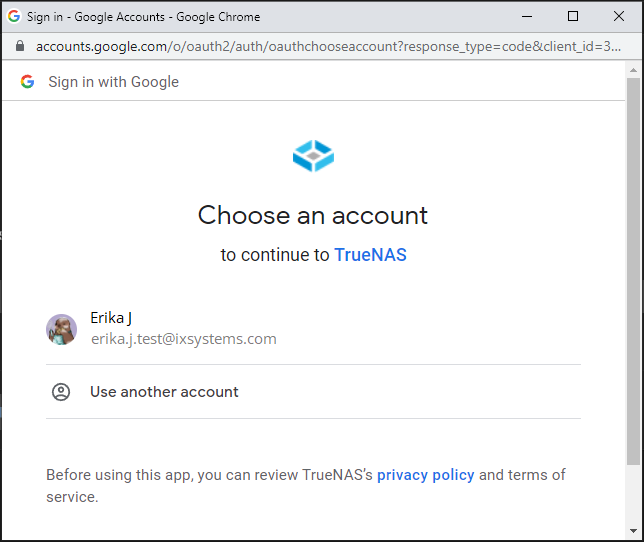
Task: Open the privacy policy link
Action: [x=425, y=475]
